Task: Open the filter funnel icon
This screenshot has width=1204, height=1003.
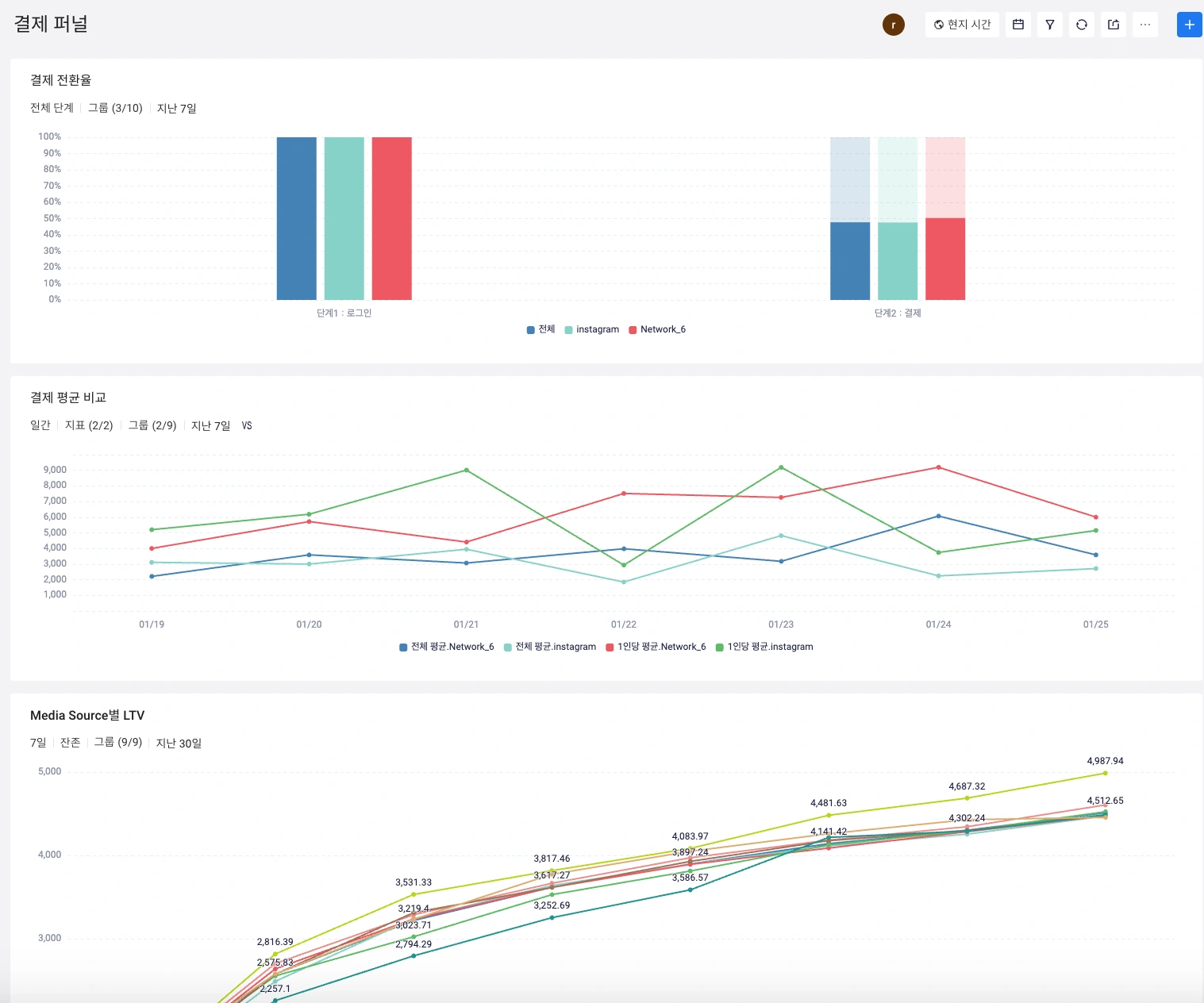Action: [1050, 25]
